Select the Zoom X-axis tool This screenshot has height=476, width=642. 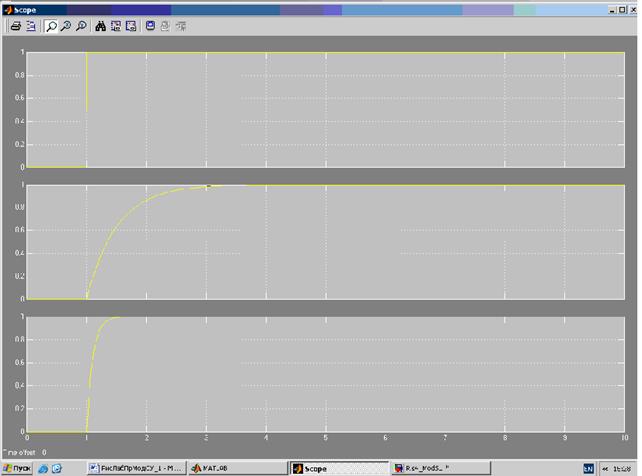coord(66,26)
